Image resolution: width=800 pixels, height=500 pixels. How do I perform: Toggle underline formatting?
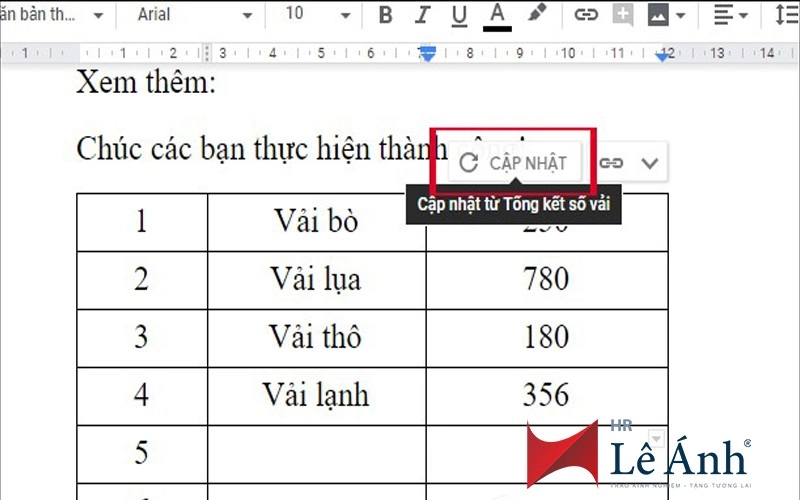pyautogui.click(x=459, y=15)
